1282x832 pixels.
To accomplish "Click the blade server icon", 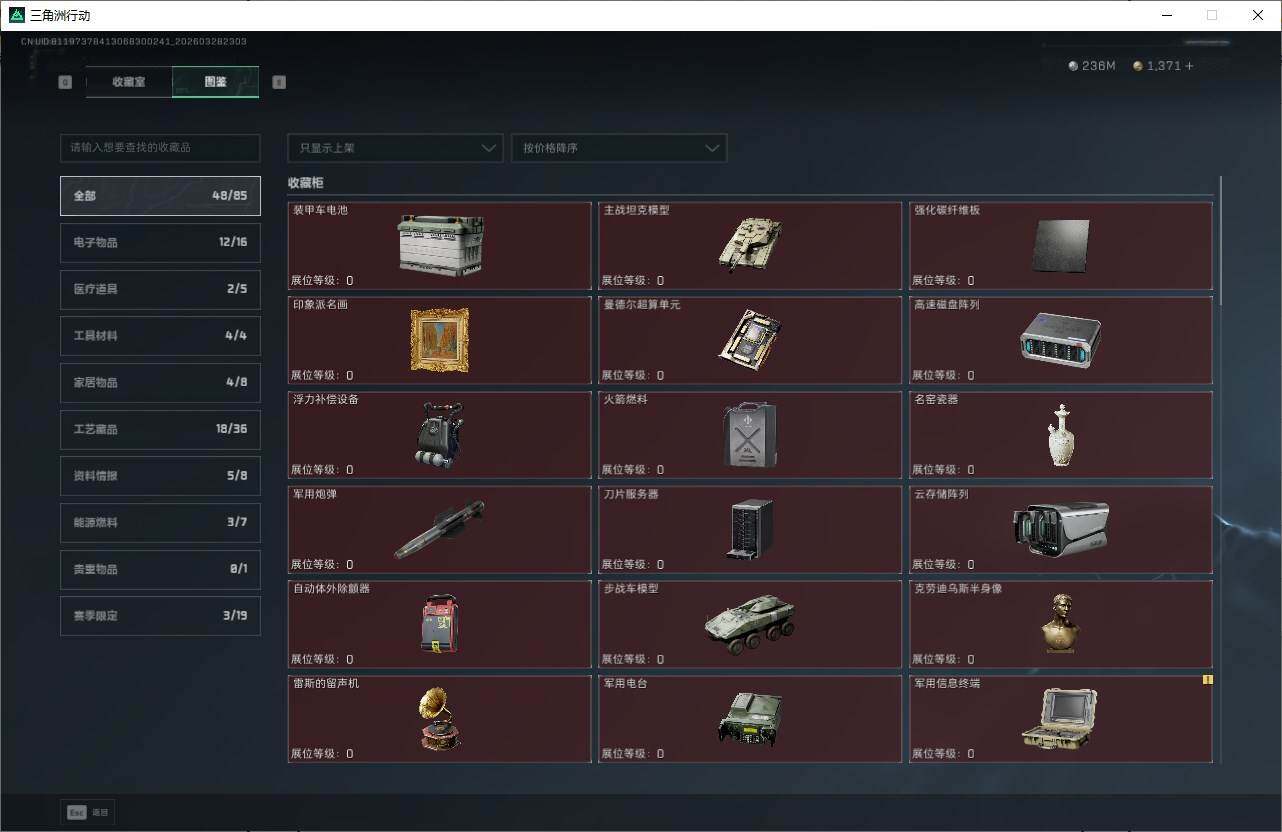I will (x=749, y=529).
